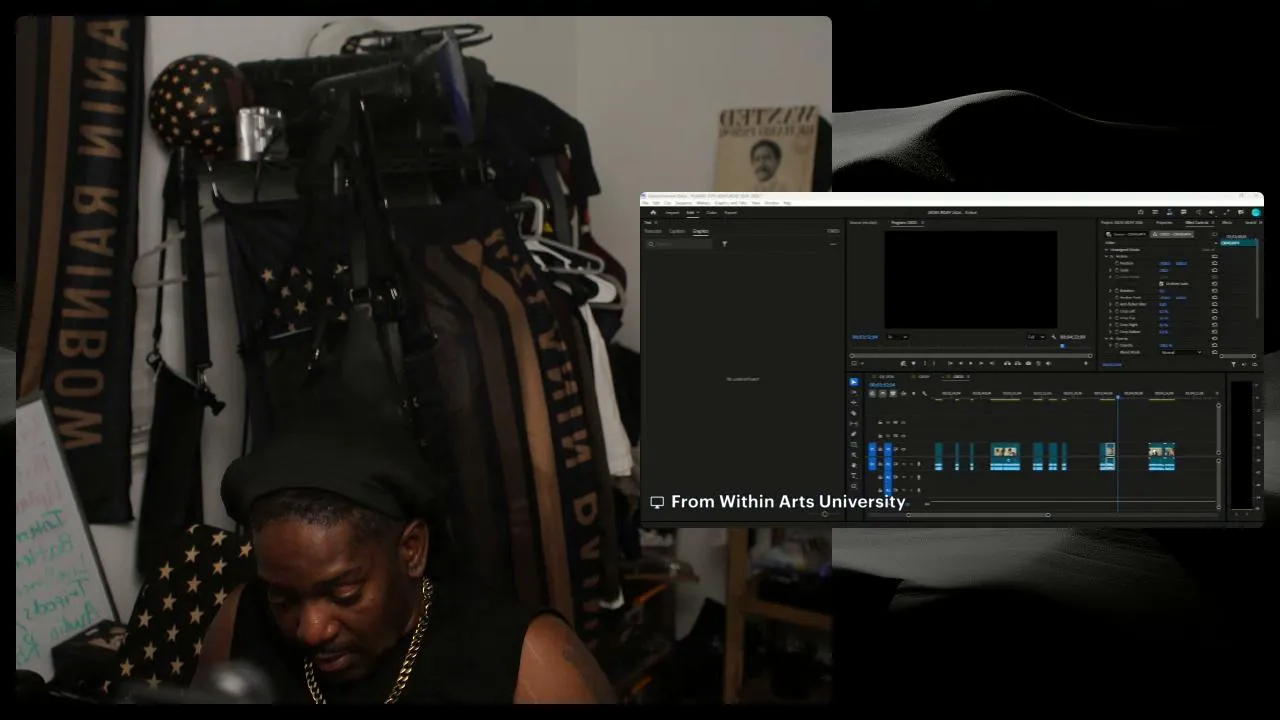Open the Color workspace
Viewport: 1280px width, 720px height.
click(712, 212)
